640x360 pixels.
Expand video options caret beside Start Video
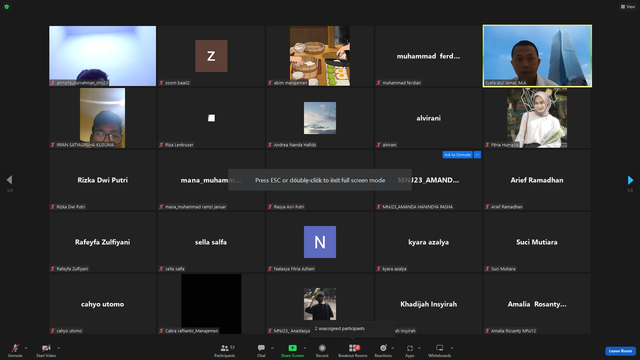[59, 348]
